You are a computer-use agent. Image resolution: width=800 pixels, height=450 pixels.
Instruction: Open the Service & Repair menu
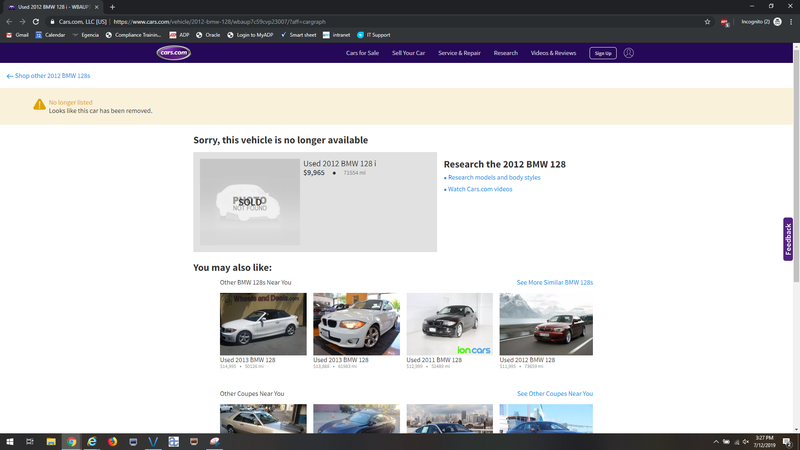459,53
